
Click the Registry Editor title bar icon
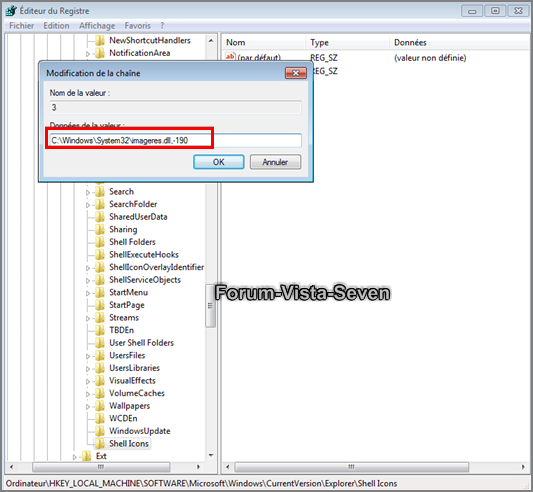coord(11,11)
